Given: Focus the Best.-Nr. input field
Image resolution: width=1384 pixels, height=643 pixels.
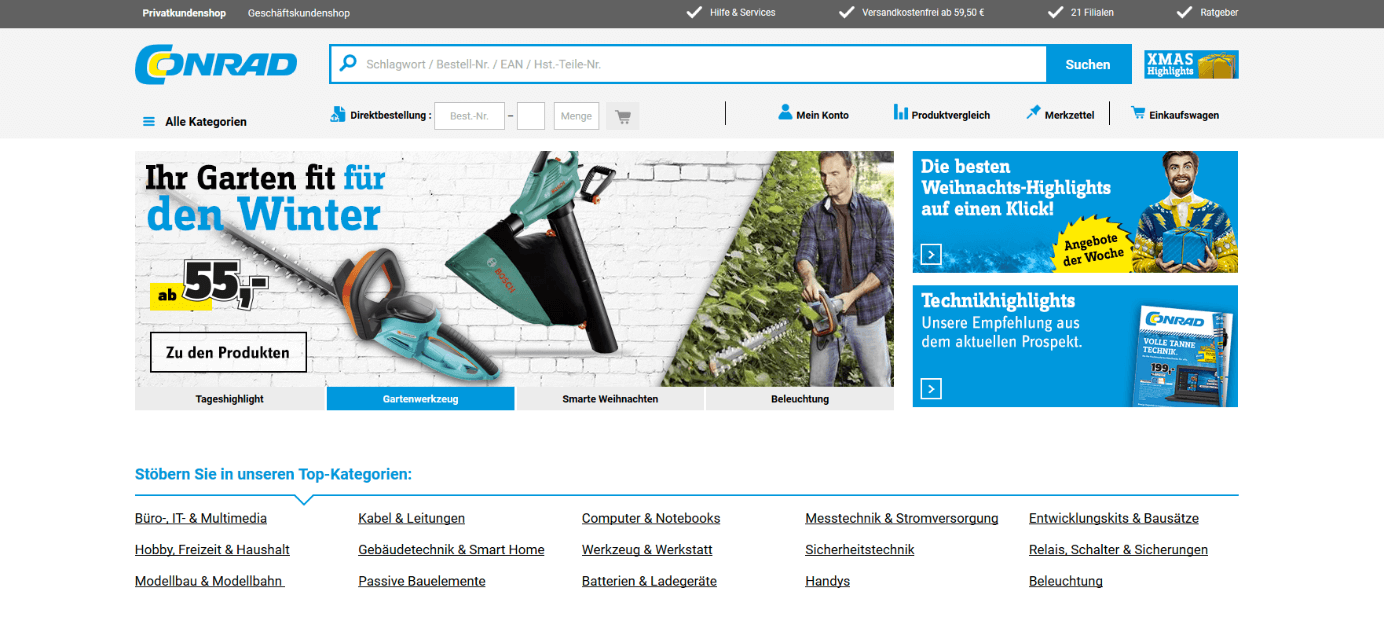Looking at the screenshot, I should (469, 116).
